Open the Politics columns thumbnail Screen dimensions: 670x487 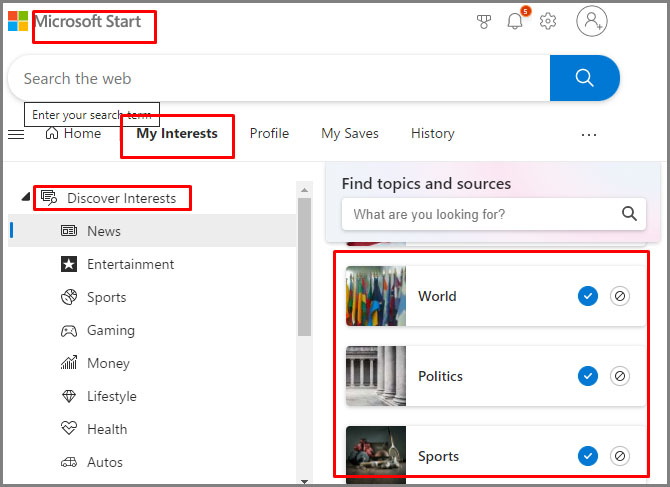[x=376, y=376]
